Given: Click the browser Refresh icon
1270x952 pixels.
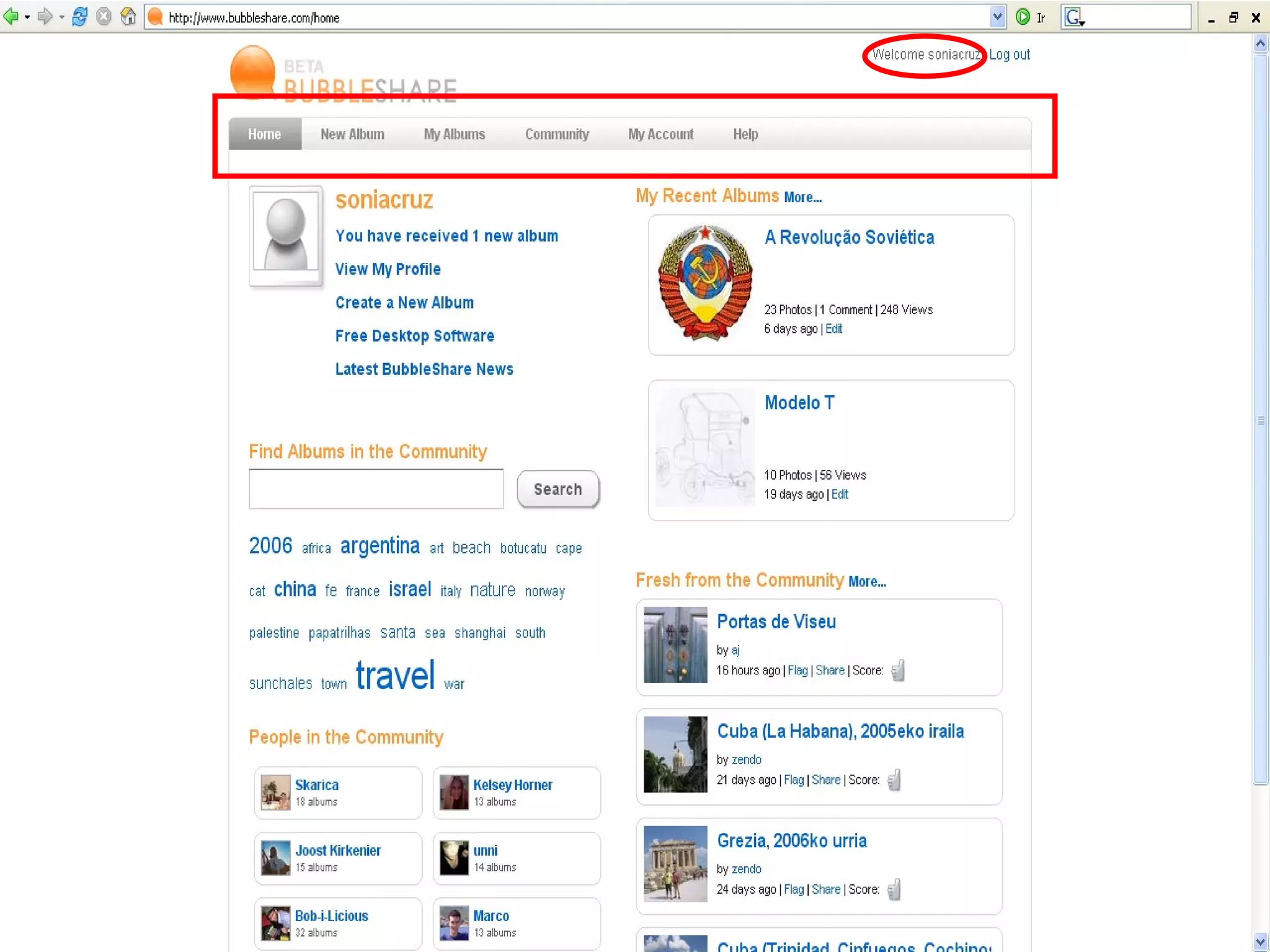Looking at the screenshot, I should pyautogui.click(x=79, y=17).
